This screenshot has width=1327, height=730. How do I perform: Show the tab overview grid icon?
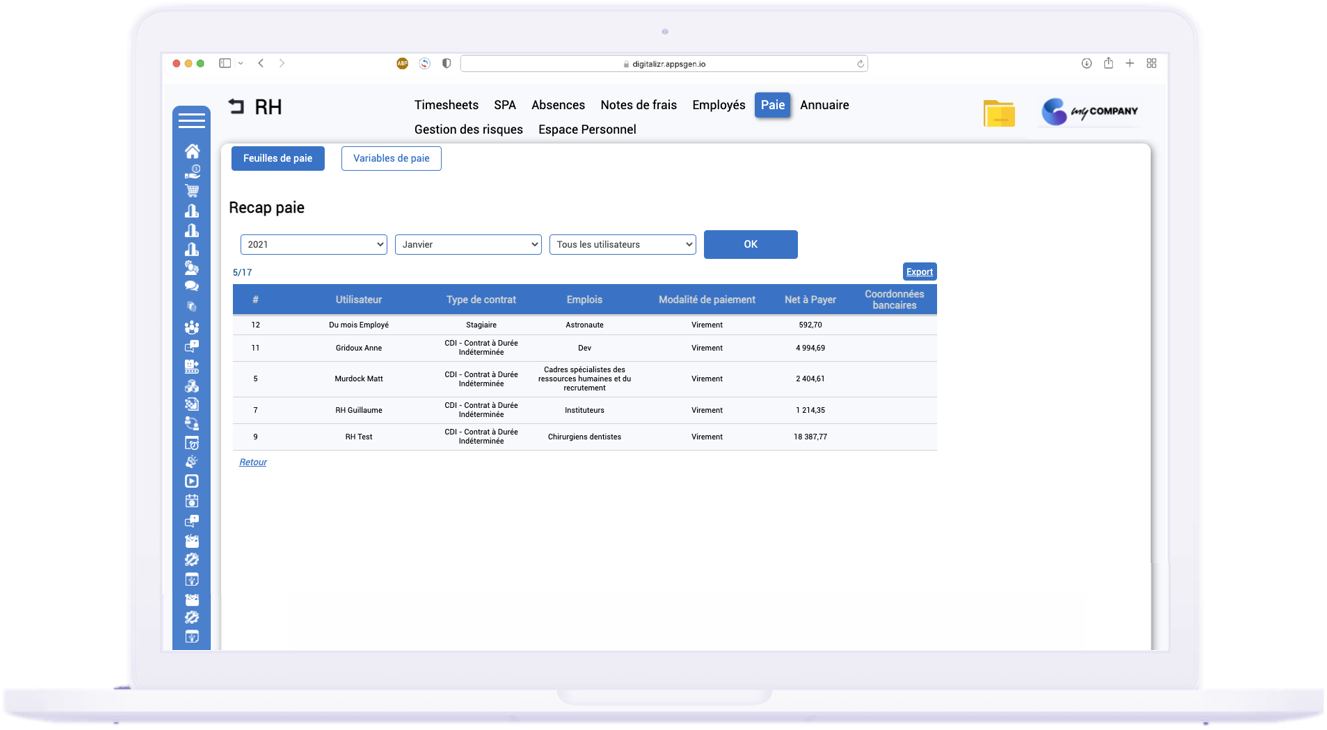pos(1152,63)
